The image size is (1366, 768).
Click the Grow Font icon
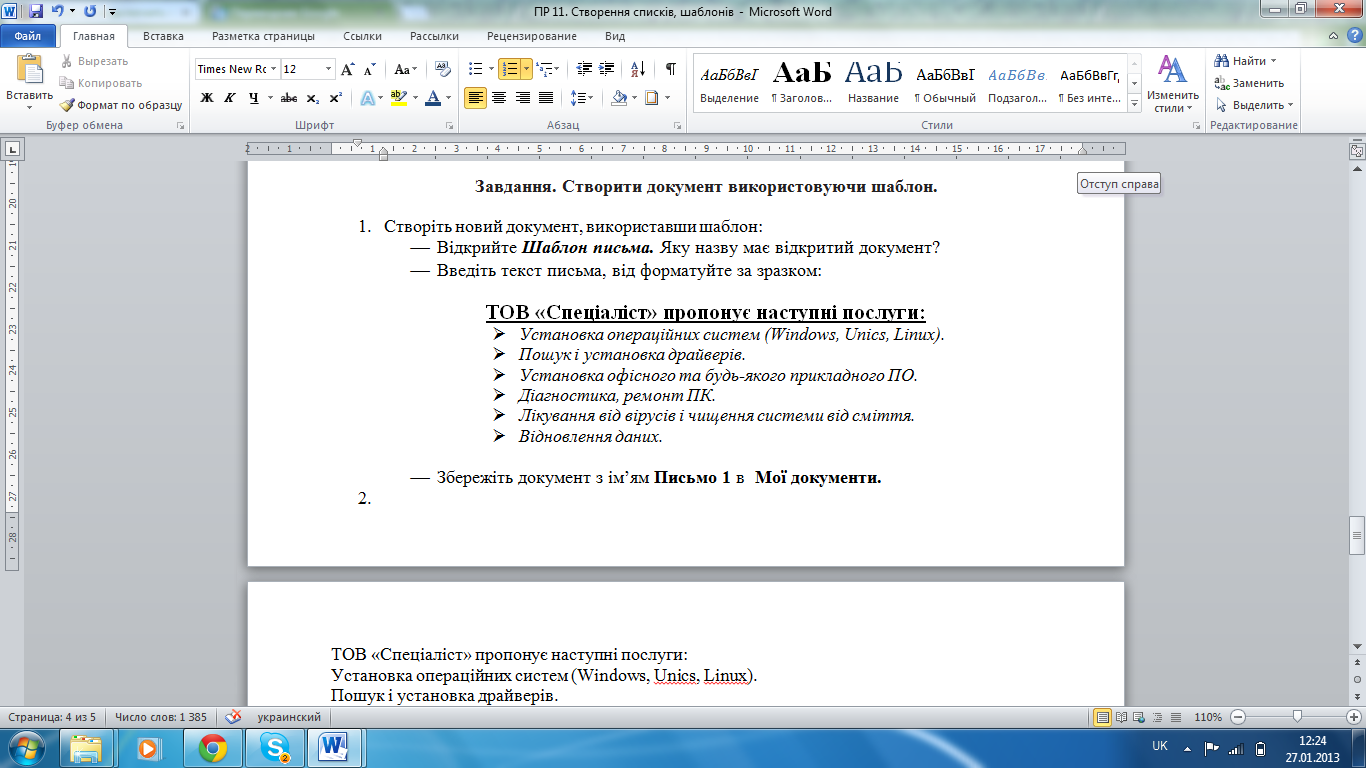coord(347,69)
